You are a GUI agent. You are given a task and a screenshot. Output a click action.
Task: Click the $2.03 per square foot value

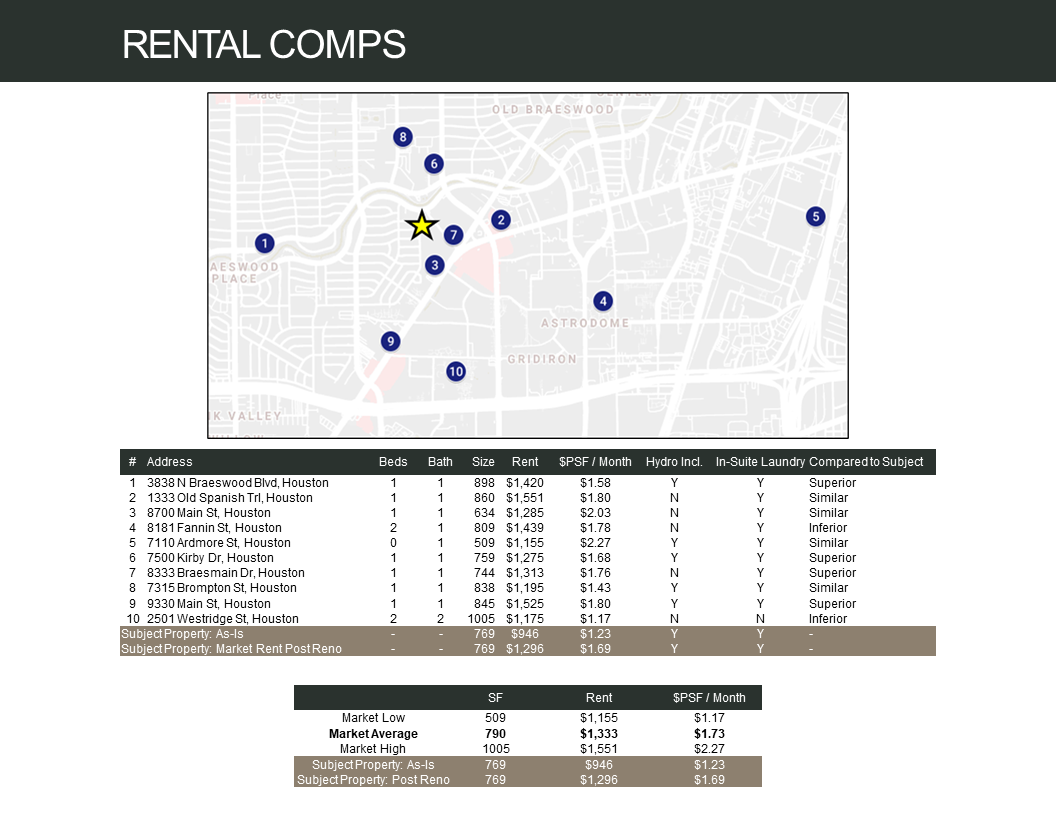click(x=595, y=512)
